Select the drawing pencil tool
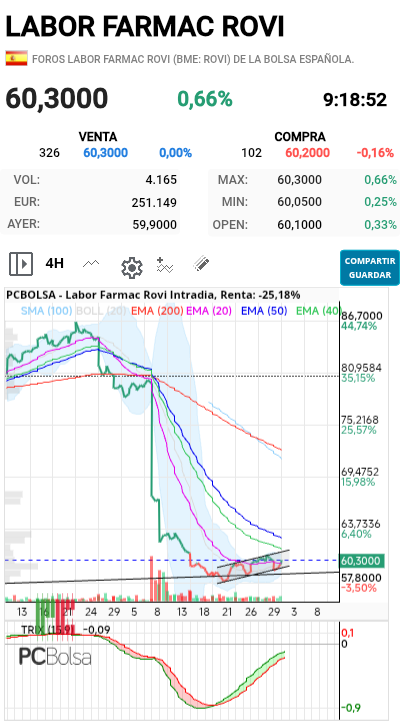Image resolution: width=400 pixels, height=721 pixels. pos(201,264)
